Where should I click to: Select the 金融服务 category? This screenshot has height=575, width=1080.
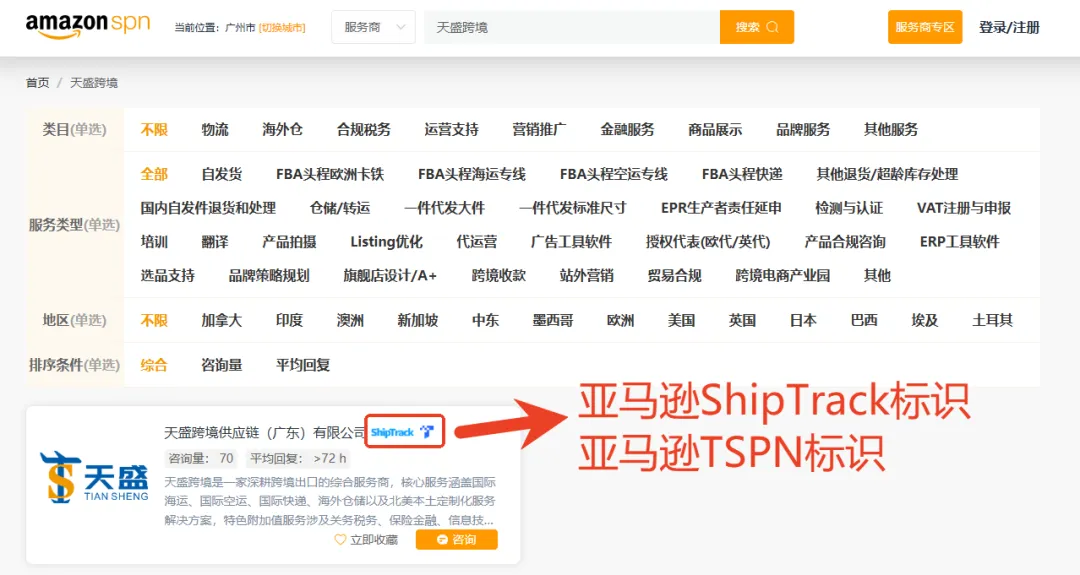click(x=627, y=129)
